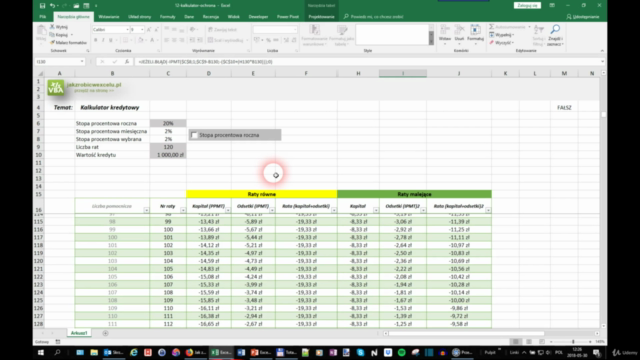Open Windows Start menu

(40, 352)
